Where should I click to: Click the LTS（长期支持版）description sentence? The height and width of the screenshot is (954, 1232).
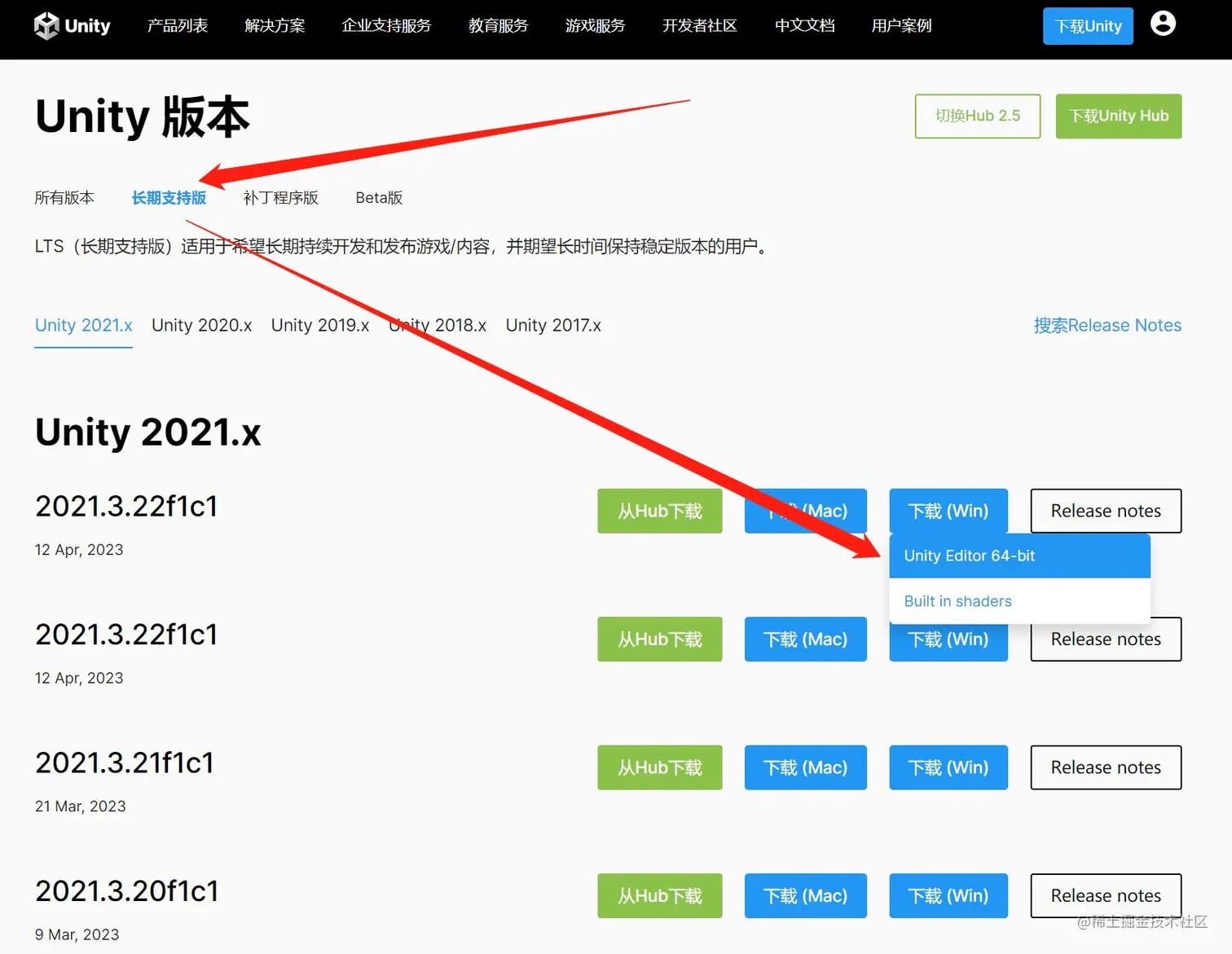click(403, 246)
